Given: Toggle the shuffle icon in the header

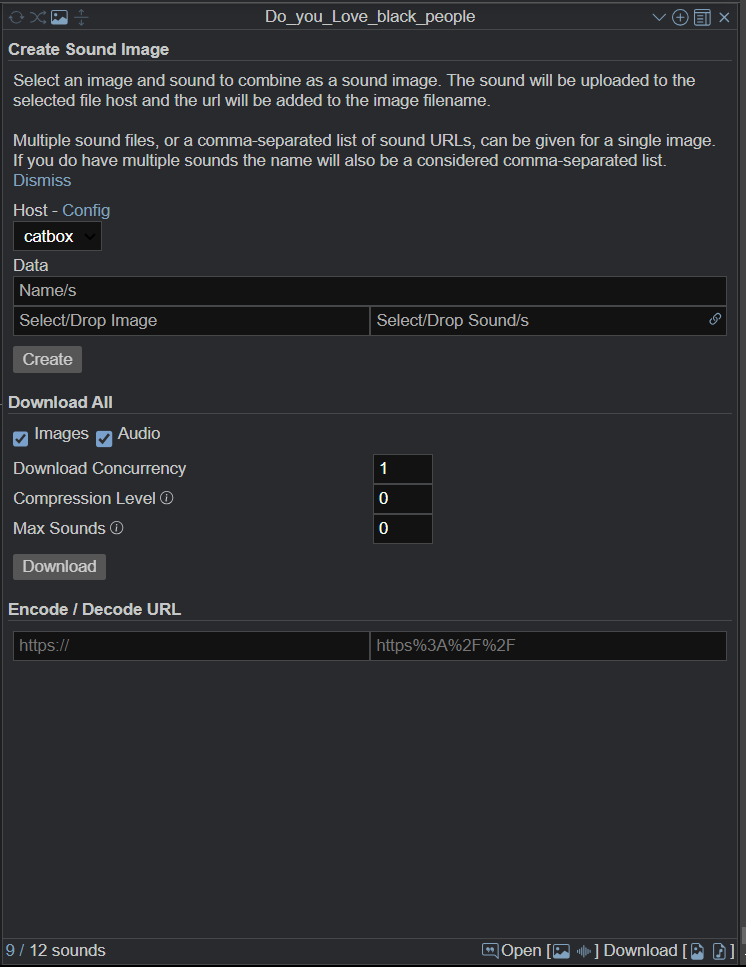Looking at the screenshot, I should [38, 17].
